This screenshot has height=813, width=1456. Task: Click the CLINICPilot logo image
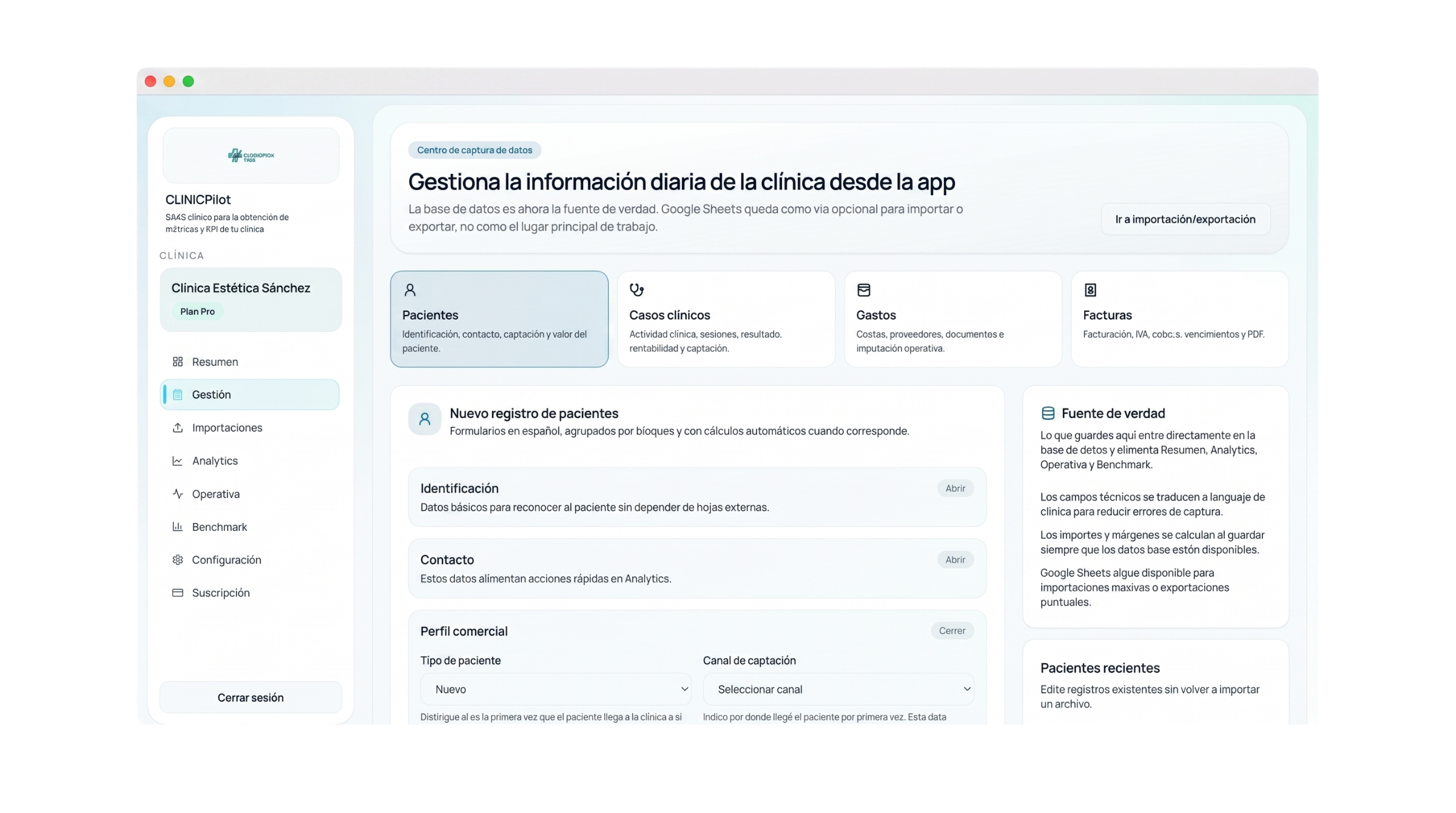tap(251, 156)
